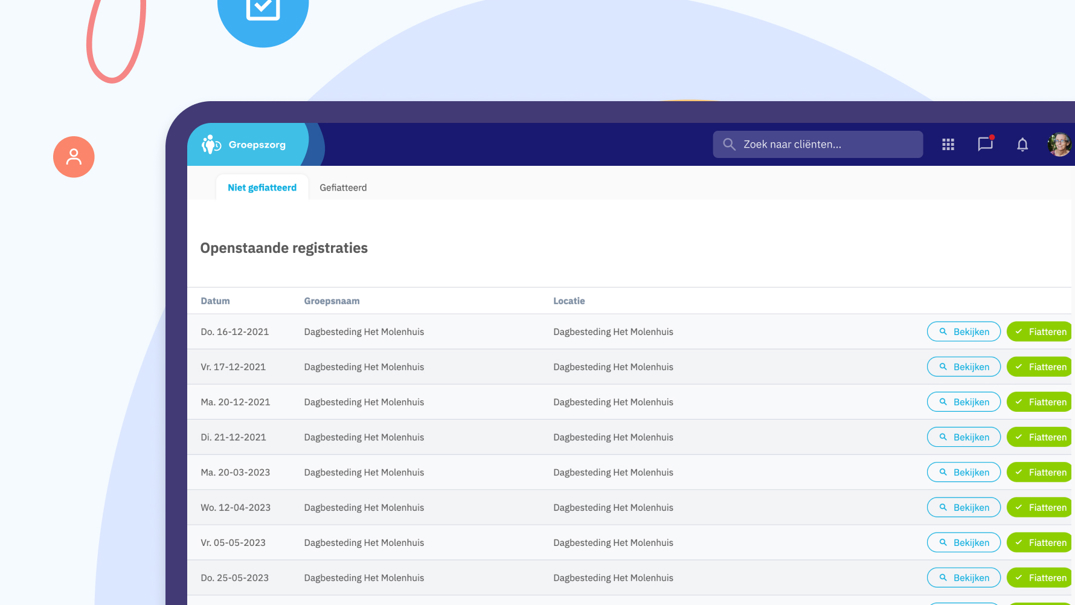
Task: Switch to the Niet gefiatteerd tab
Action: [262, 187]
